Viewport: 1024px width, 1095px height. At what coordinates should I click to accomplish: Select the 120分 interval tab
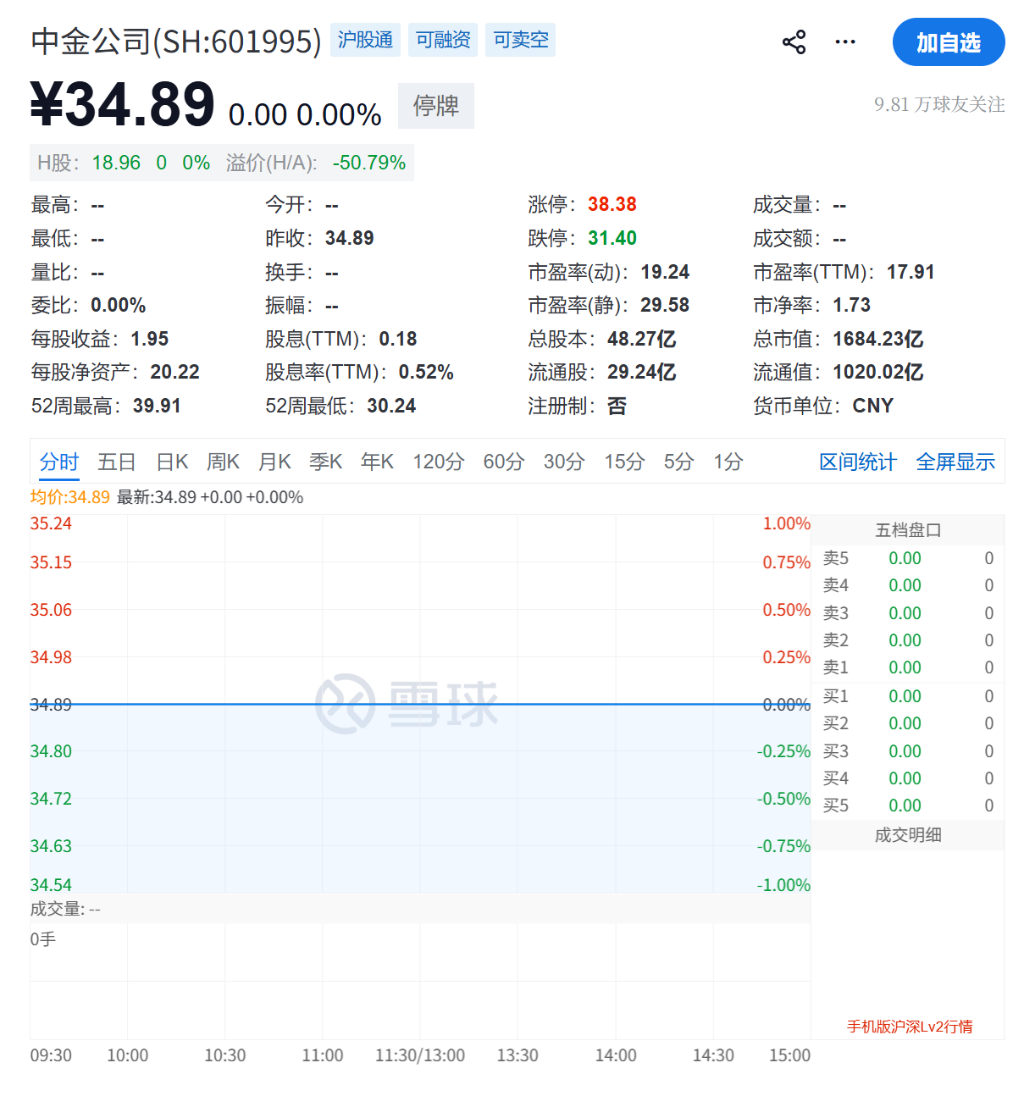(439, 462)
